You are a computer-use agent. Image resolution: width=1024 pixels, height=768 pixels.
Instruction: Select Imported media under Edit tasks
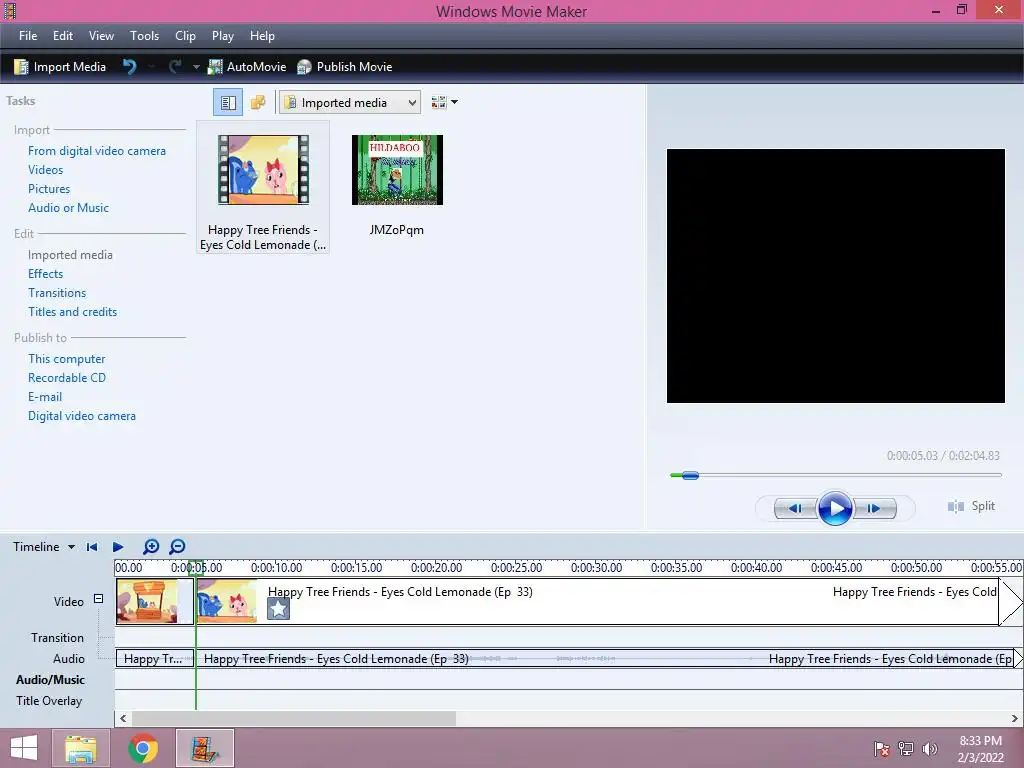pyautogui.click(x=70, y=255)
